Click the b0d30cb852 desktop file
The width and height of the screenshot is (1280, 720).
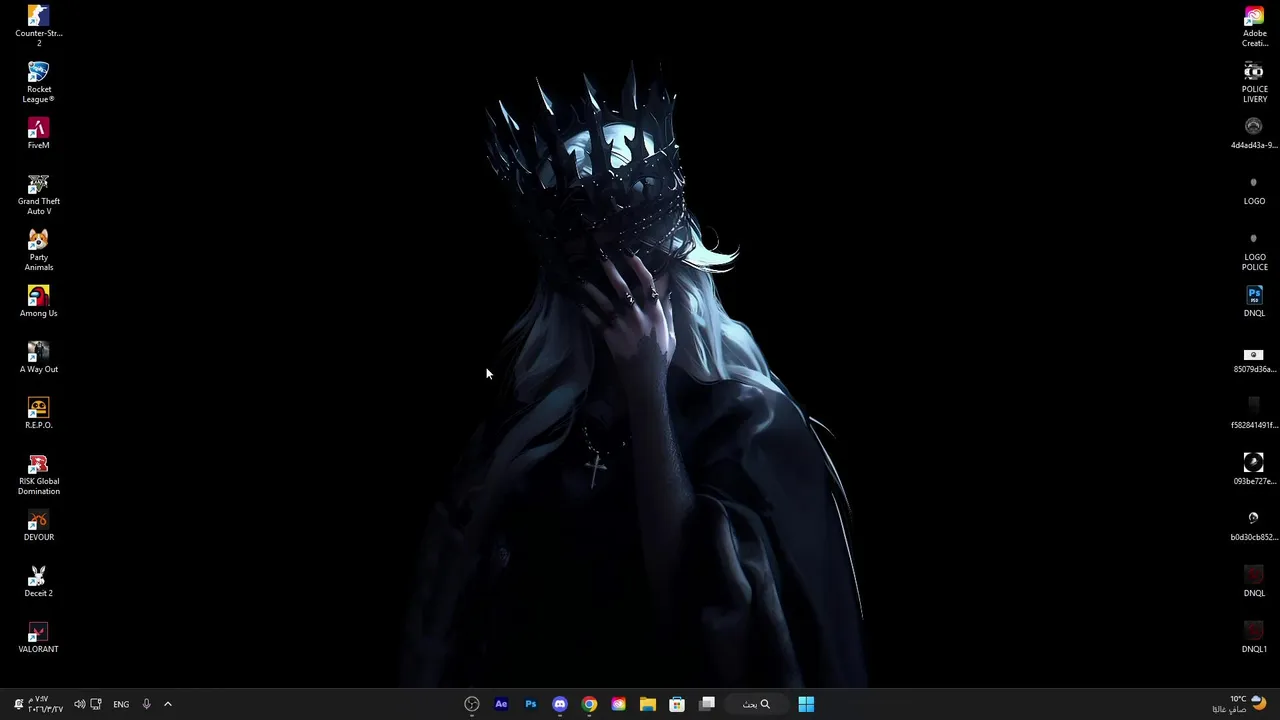click(x=1254, y=526)
